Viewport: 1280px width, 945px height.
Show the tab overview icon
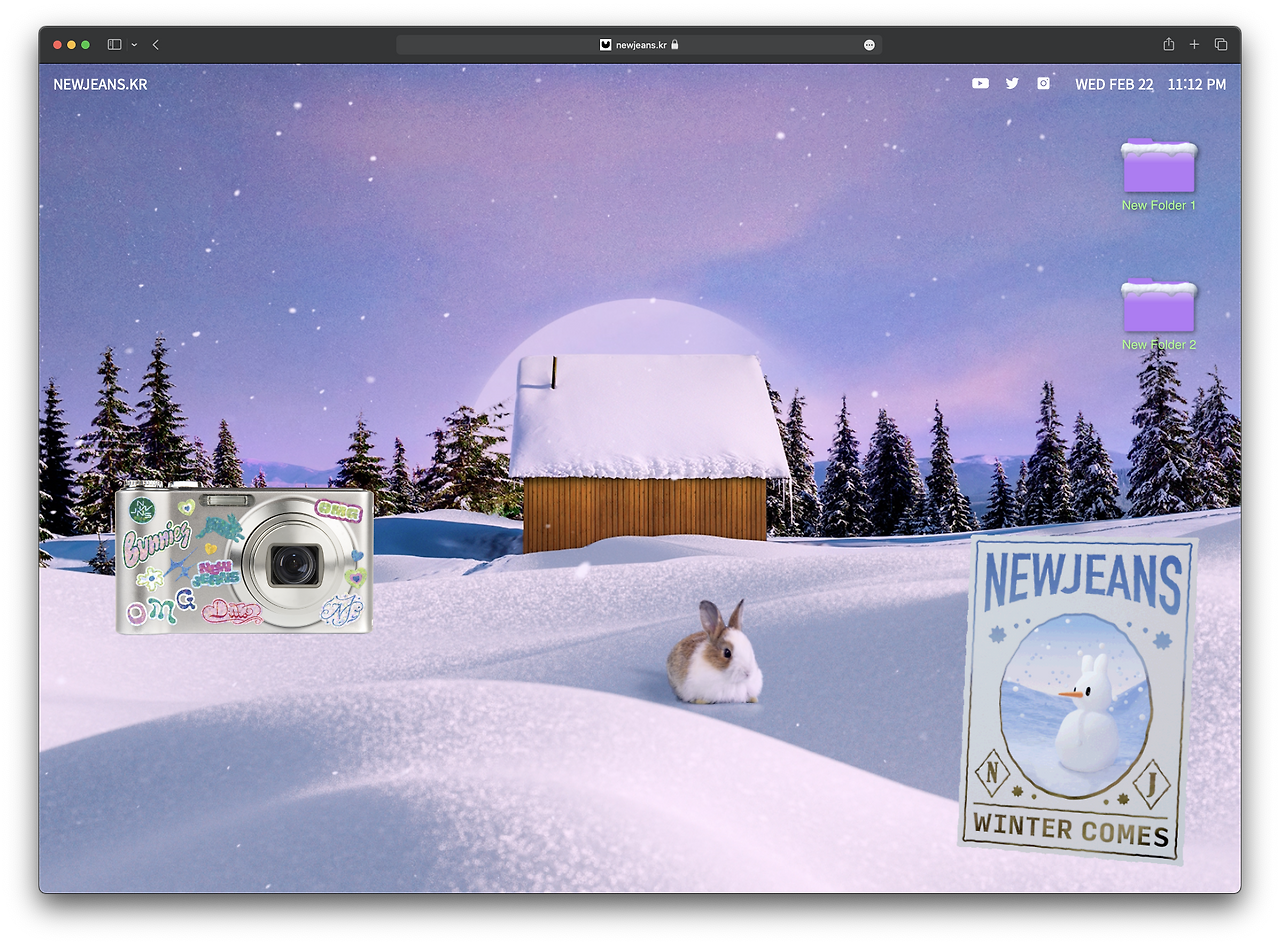coord(1221,45)
